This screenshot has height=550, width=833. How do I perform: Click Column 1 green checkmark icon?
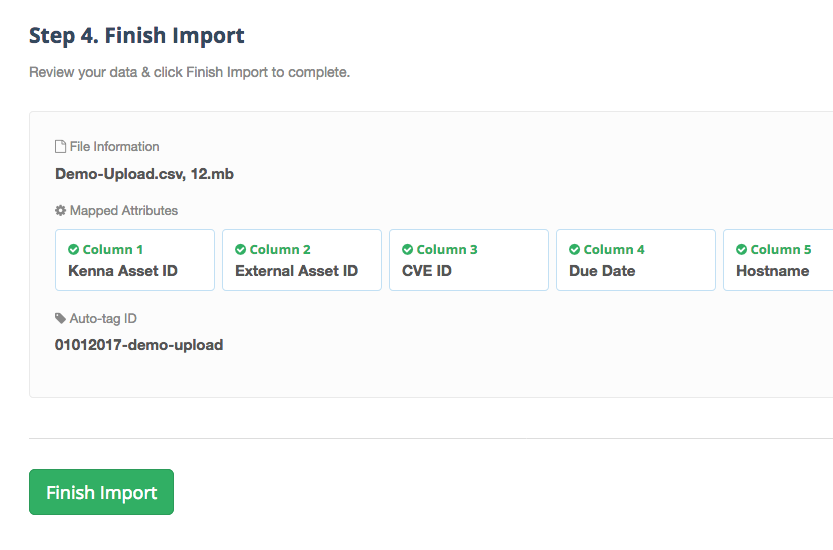pyautogui.click(x=73, y=249)
